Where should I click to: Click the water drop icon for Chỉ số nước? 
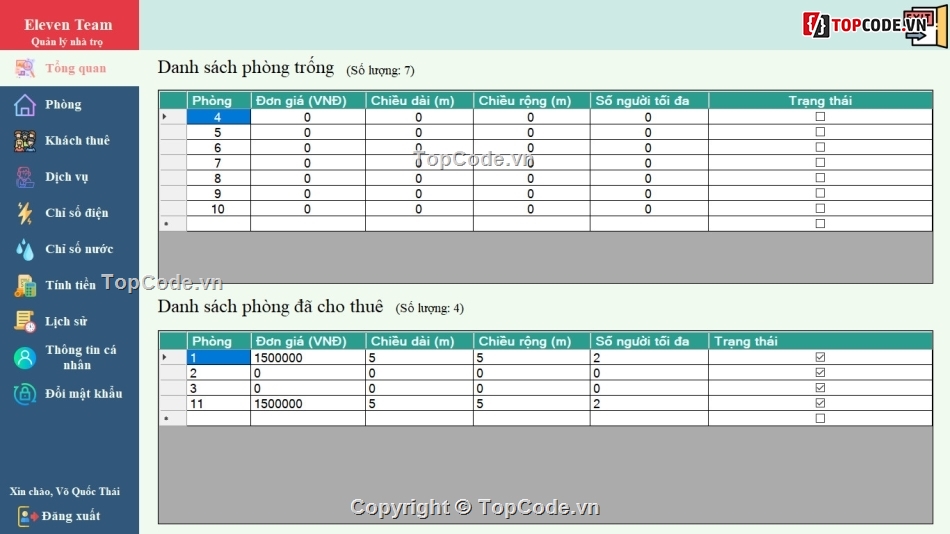tap(25, 249)
